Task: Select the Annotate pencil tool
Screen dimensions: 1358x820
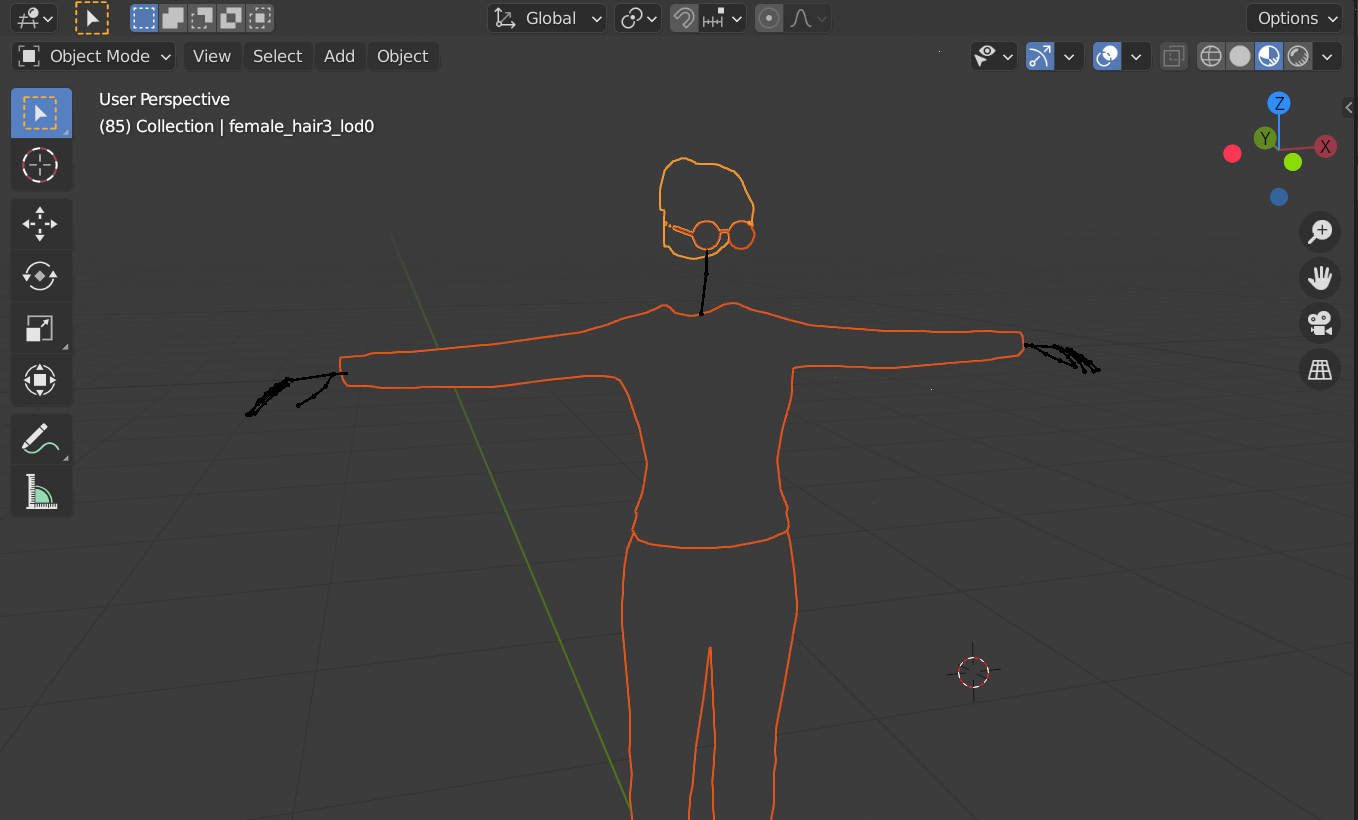Action: click(x=41, y=439)
